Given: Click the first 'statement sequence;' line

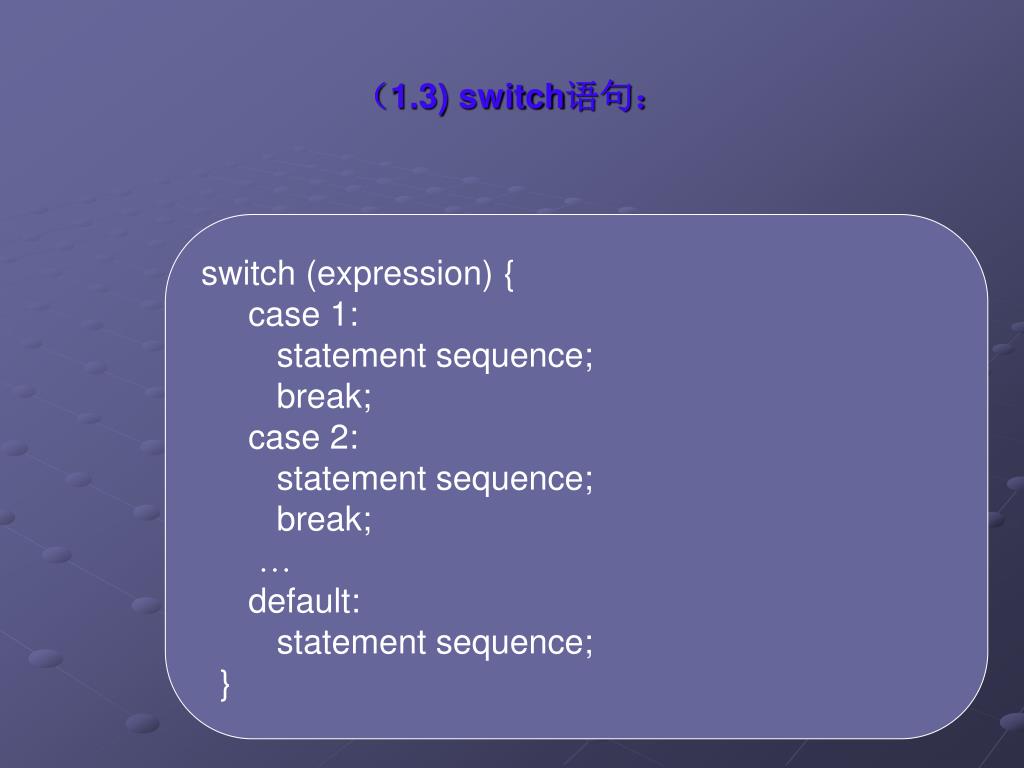Looking at the screenshot, I should tap(435, 357).
